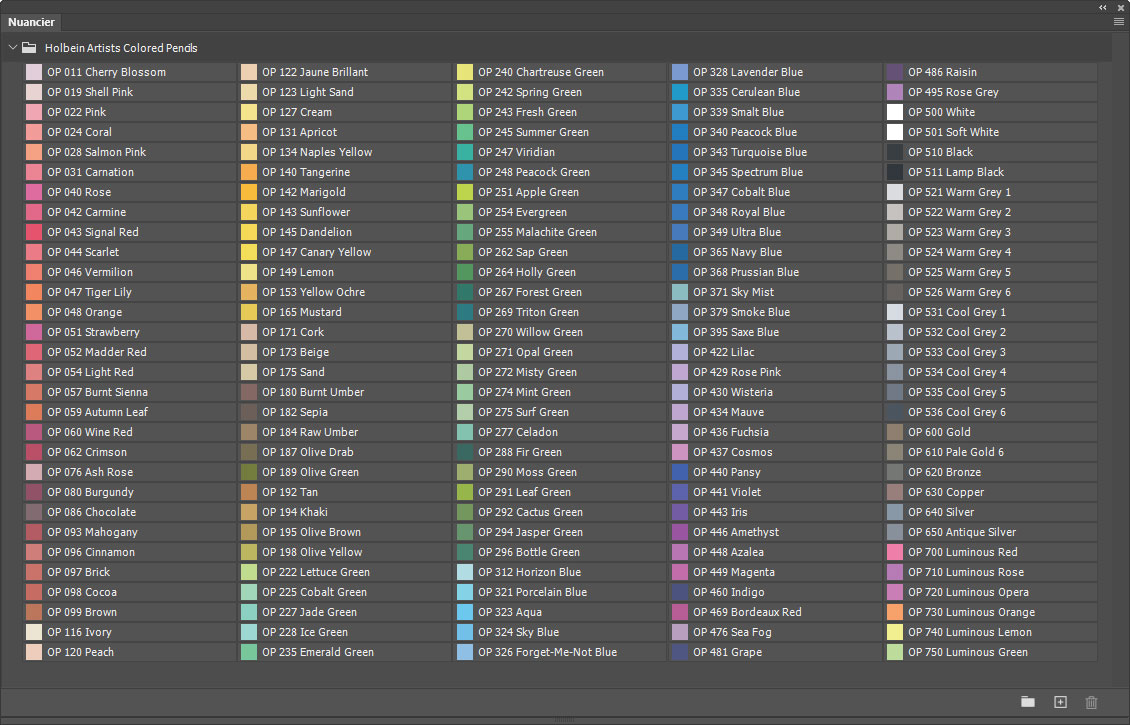Screen dimensions: 1130x725
Task: Click the delete swatch trash icon
Action: 1091,702
